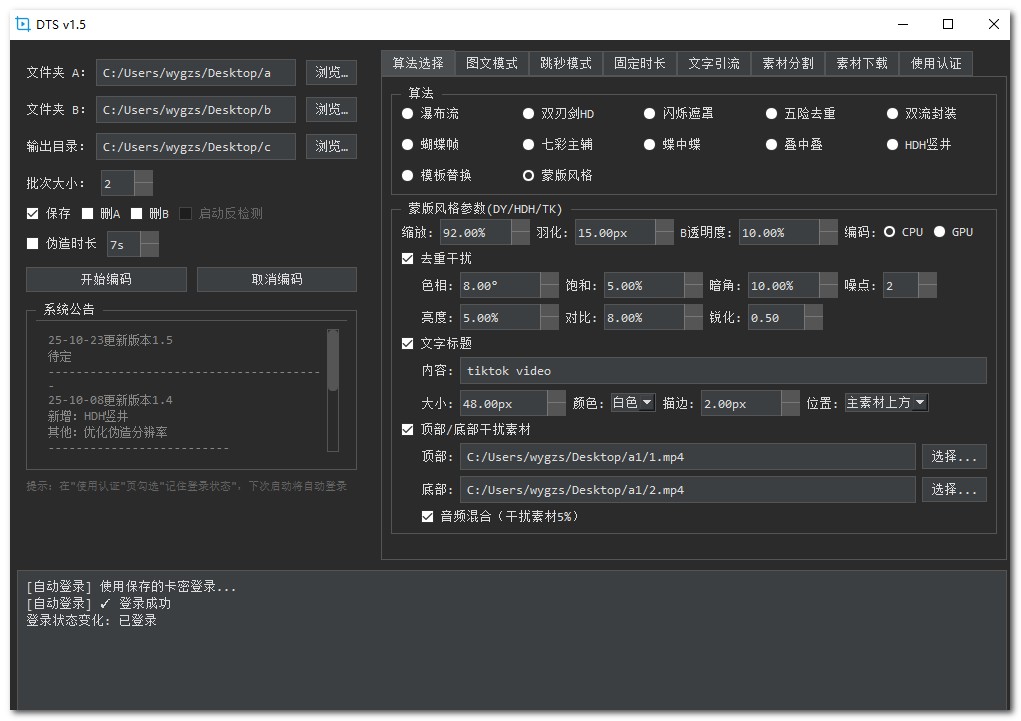Image resolution: width=1021 pixels, height=721 pixels.
Task: Expand the 批次大小 stepper dropdown arrows
Action: [x=143, y=183]
